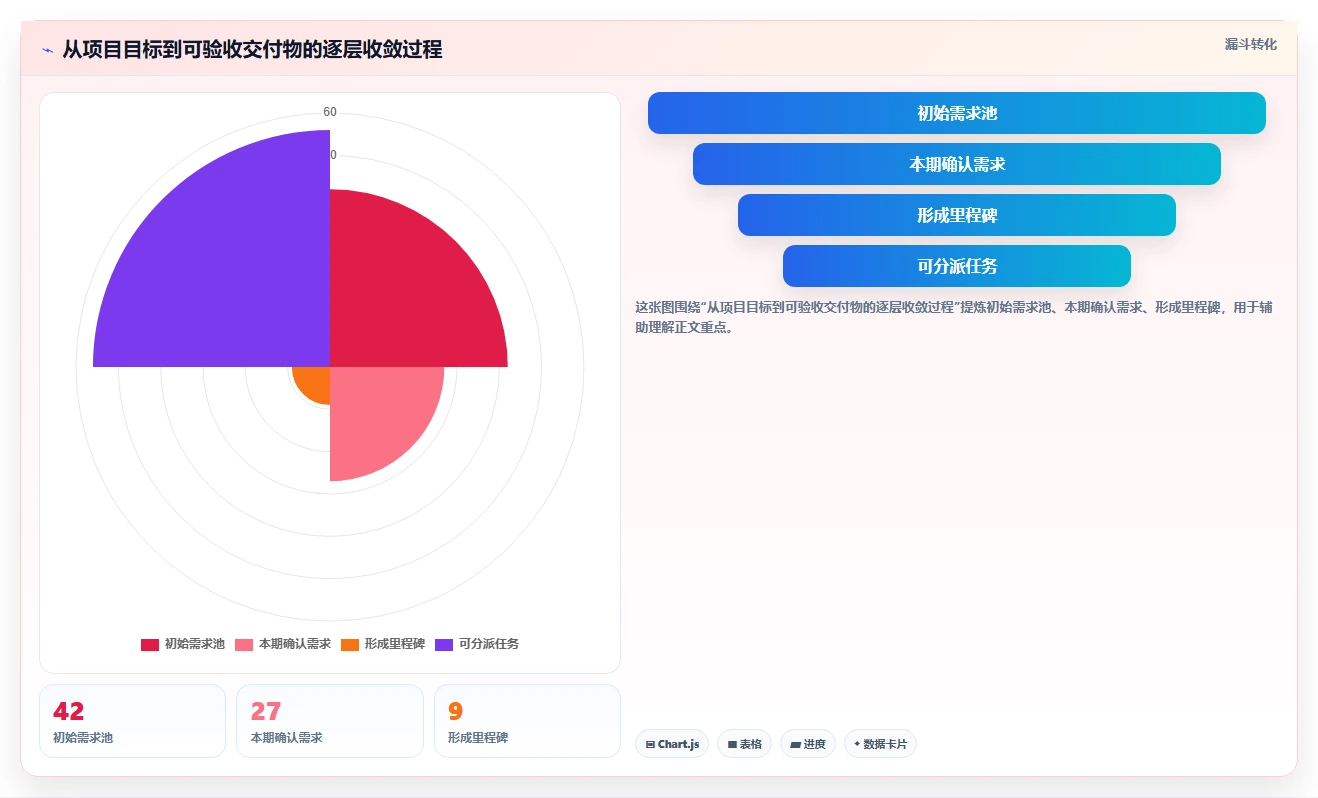Select the 可分派任务 funnel bar
The height and width of the screenshot is (798, 1318).
[957, 266]
